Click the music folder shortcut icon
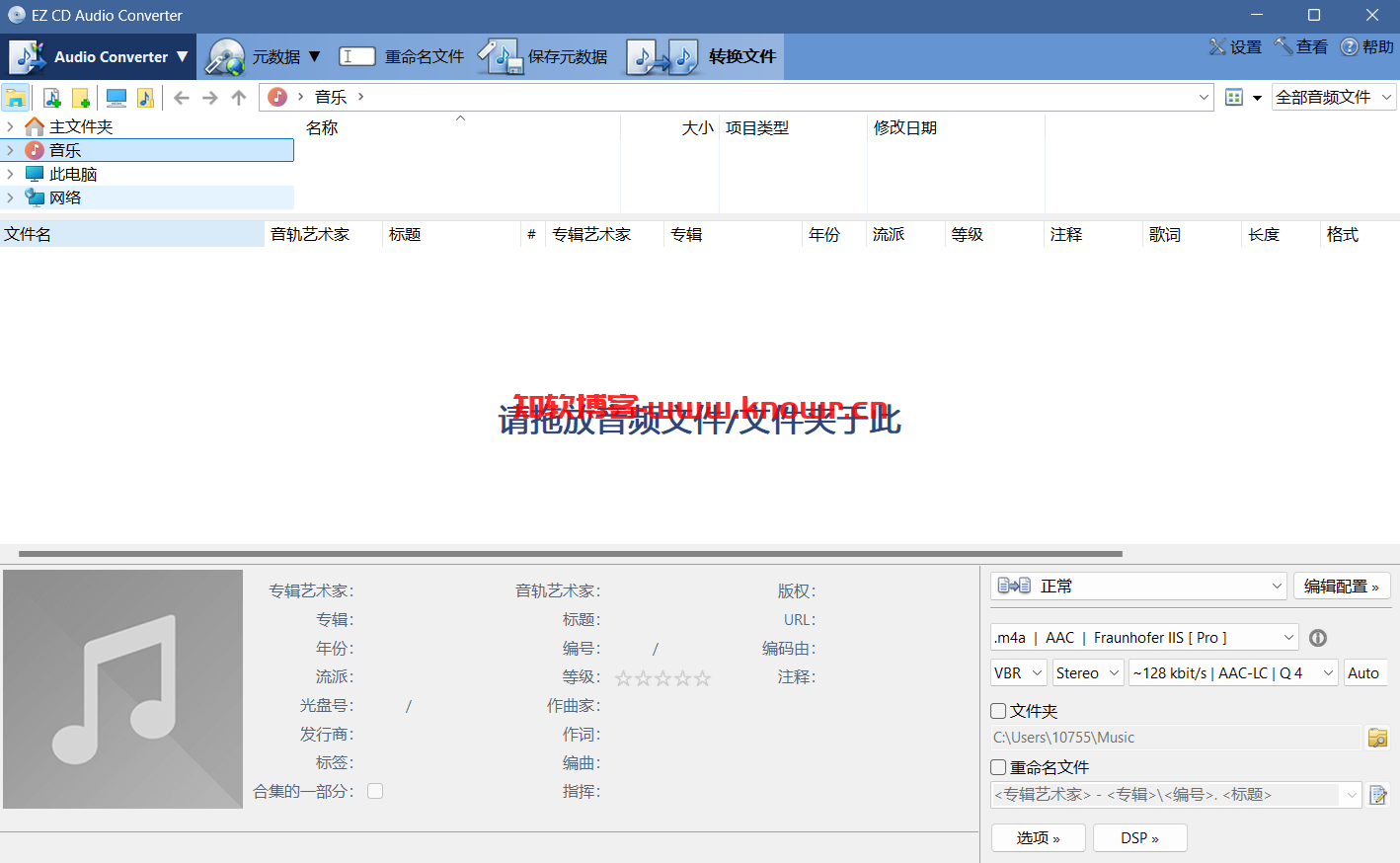Viewport: 1400px width, 863px height. [145, 97]
